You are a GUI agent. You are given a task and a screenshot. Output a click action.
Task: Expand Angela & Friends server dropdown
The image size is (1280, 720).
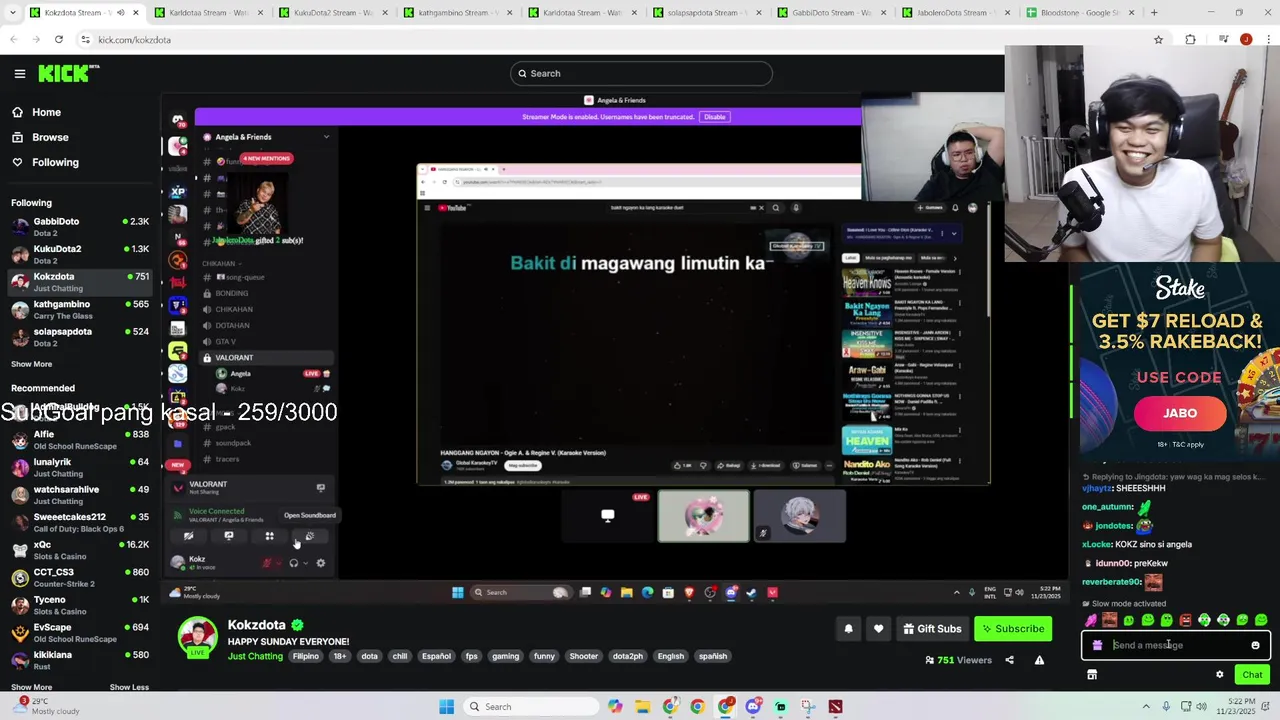pos(326,137)
